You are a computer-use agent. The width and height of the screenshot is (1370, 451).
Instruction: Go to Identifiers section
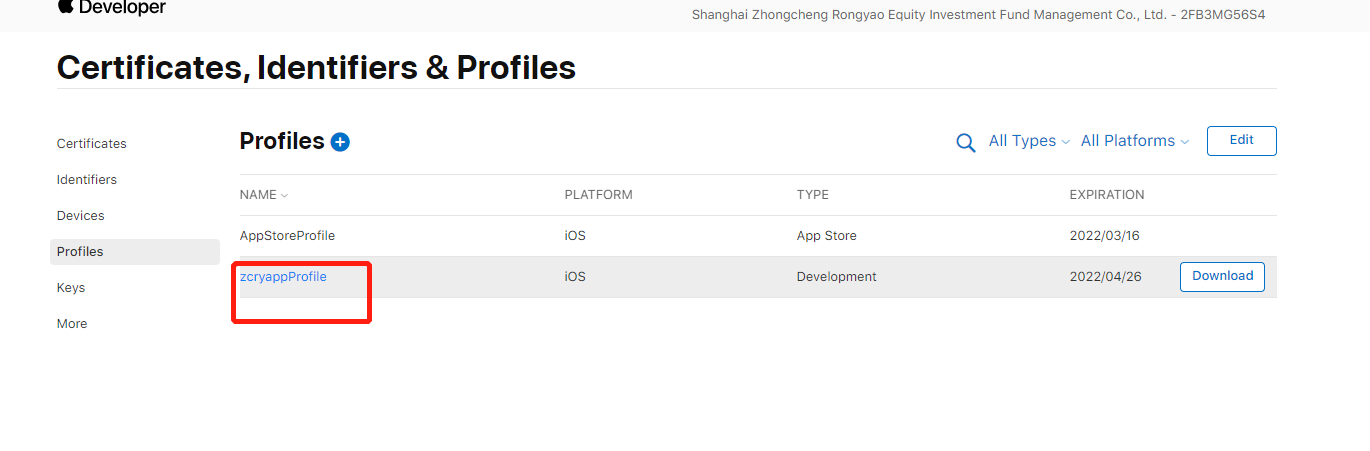[x=87, y=180]
